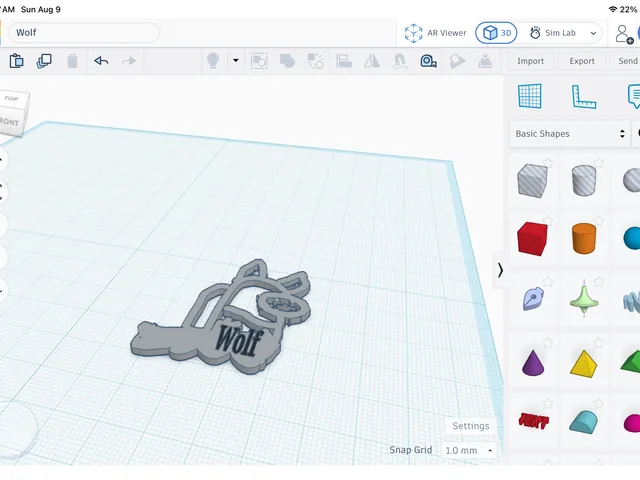Image resolution: width=640 pixels, height=480 pixels.
Task: Collapse the shapes panel with the chevron
Action: (x=500, y=270)
